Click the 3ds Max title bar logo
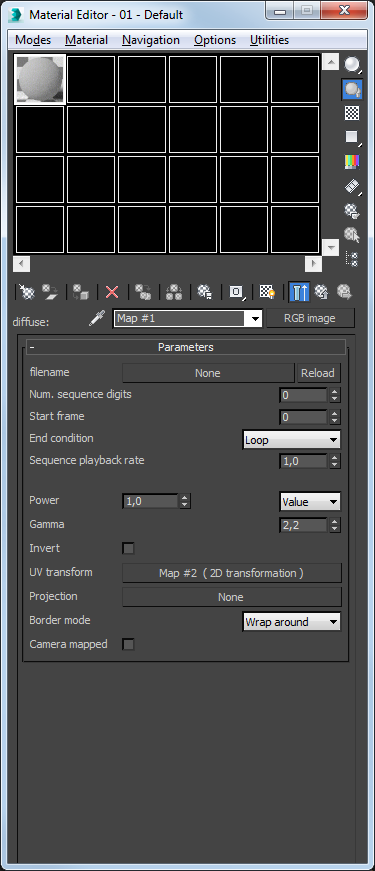This screenshot has height=871, width=375. [17, 14]
